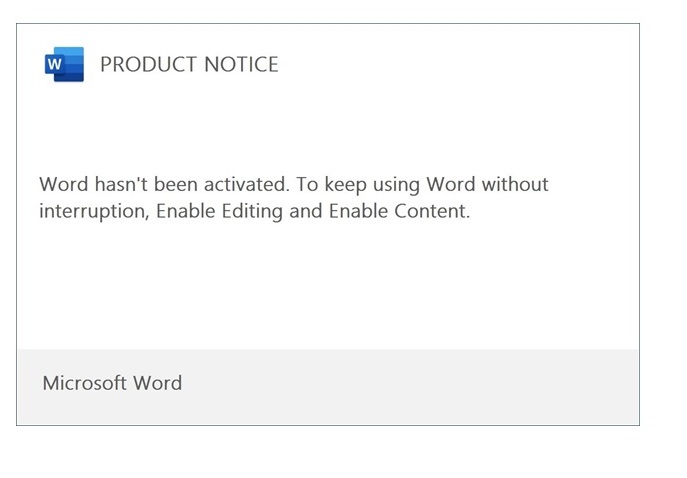Click the word "Content" in the message
687x478 pixels.
click(x=431, y=212)
